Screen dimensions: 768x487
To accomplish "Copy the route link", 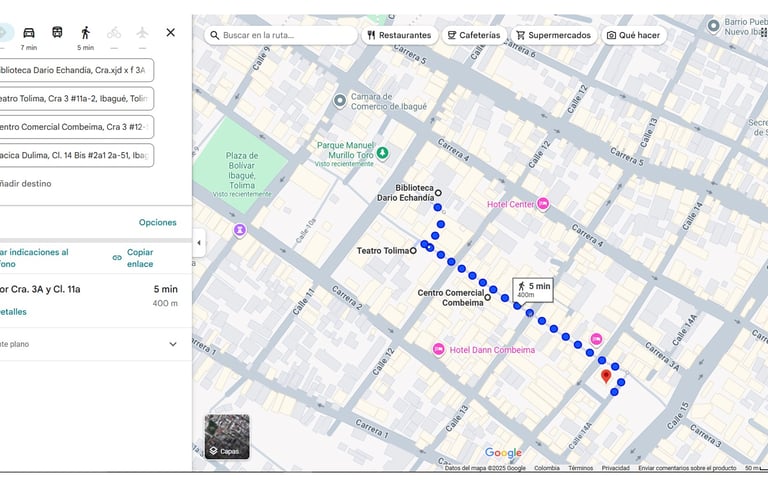I will coord(133,258).
